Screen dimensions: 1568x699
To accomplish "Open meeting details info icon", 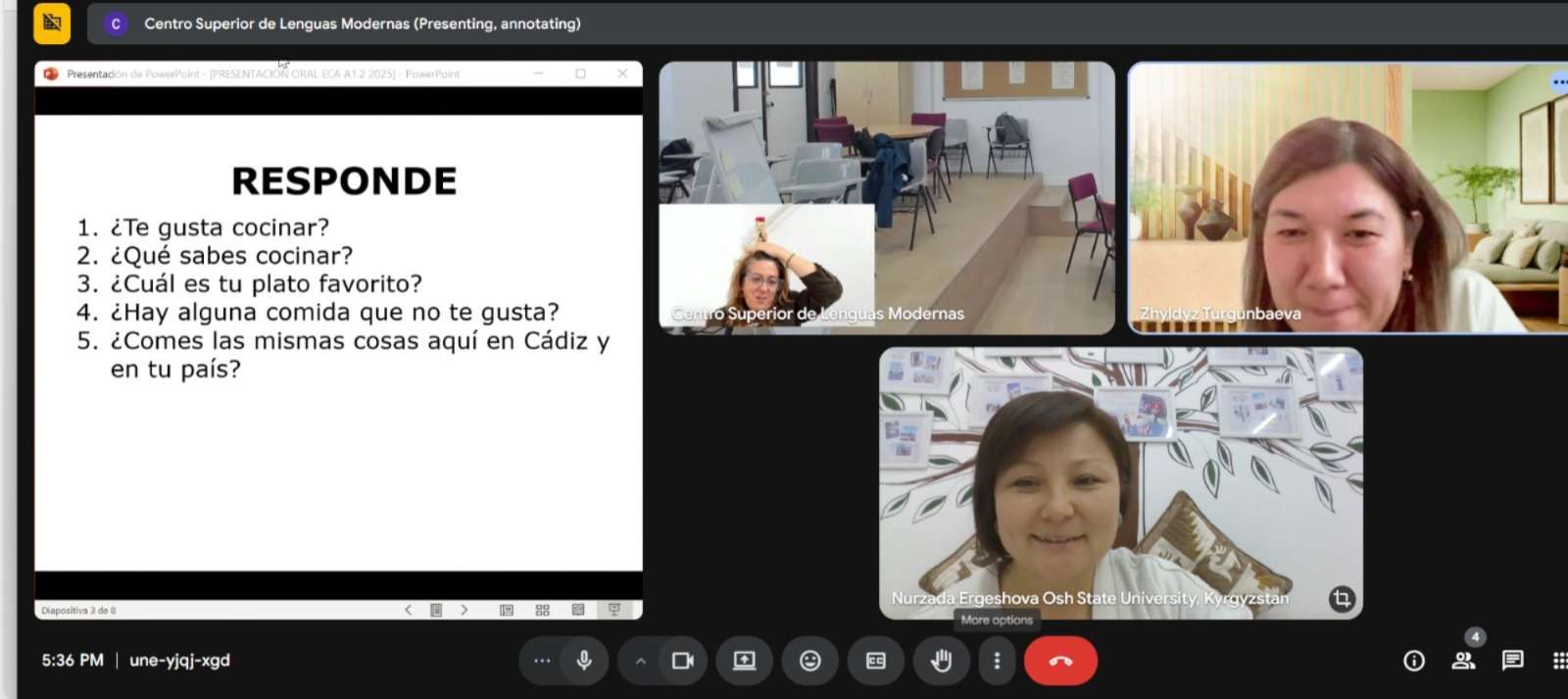I will [1413, 661].
